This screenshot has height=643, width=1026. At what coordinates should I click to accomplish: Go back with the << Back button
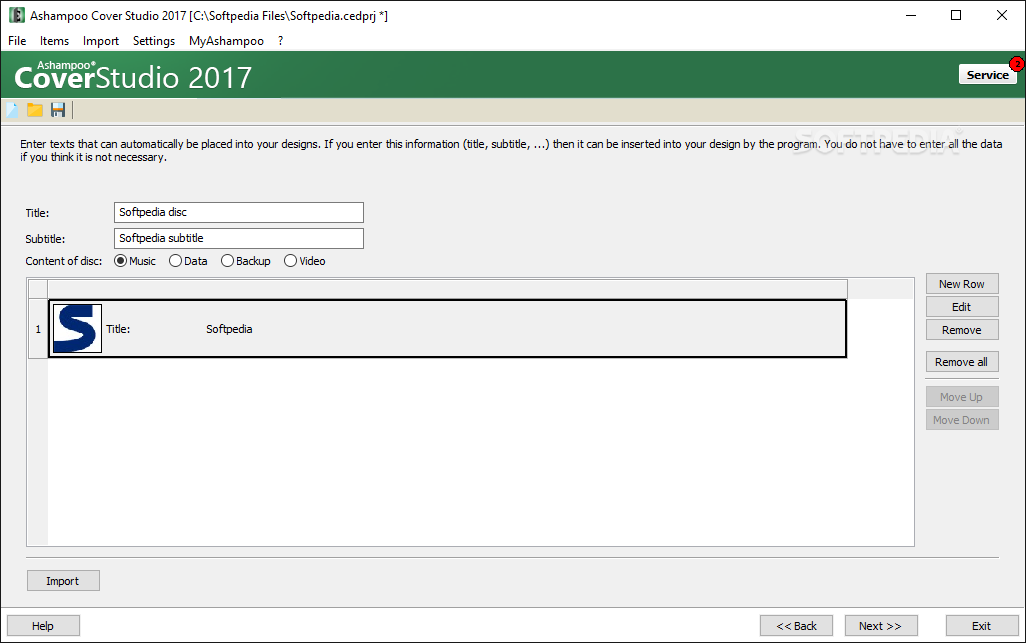796,626
